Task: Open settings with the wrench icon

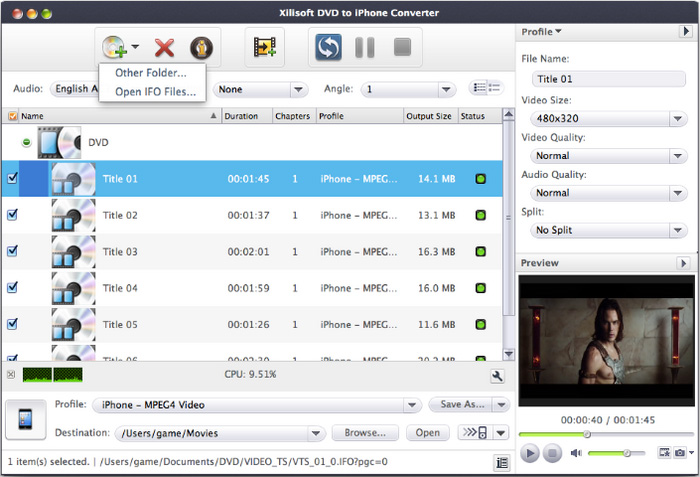Action: pyautogui.click(x=497, y=376)
